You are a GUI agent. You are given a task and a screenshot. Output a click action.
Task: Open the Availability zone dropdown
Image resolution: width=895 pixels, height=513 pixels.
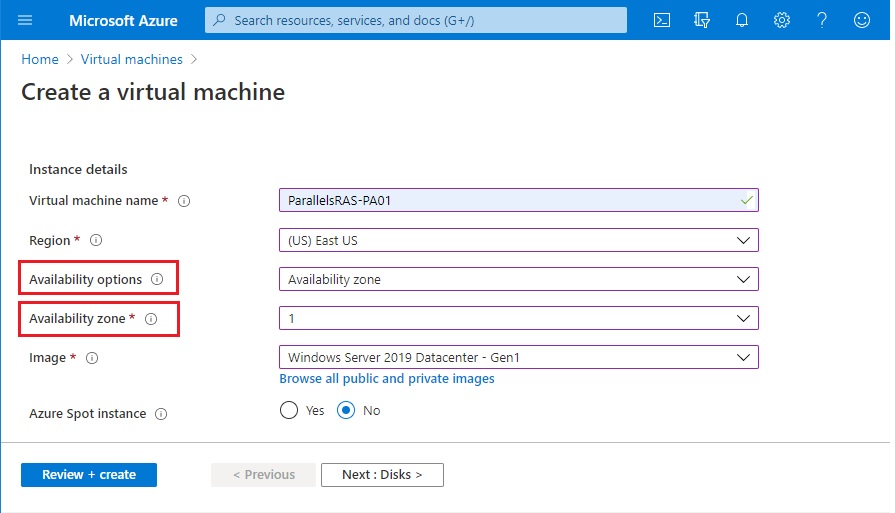[x=518, y=318]
